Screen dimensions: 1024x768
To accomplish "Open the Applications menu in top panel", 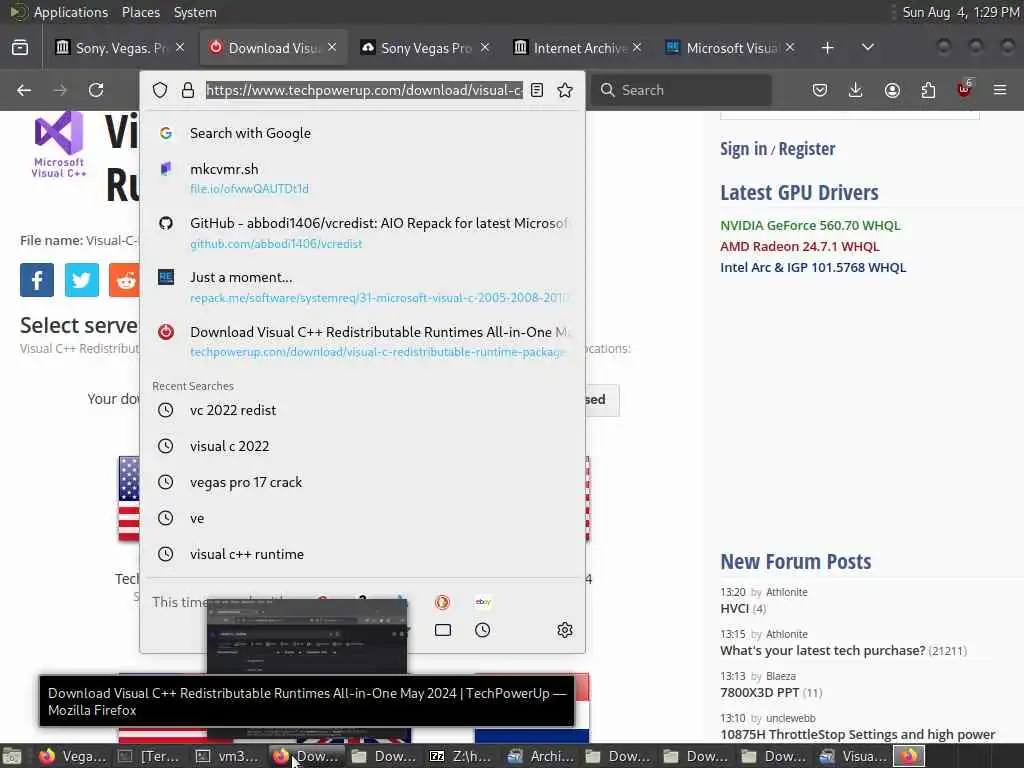I will point(71,12).
